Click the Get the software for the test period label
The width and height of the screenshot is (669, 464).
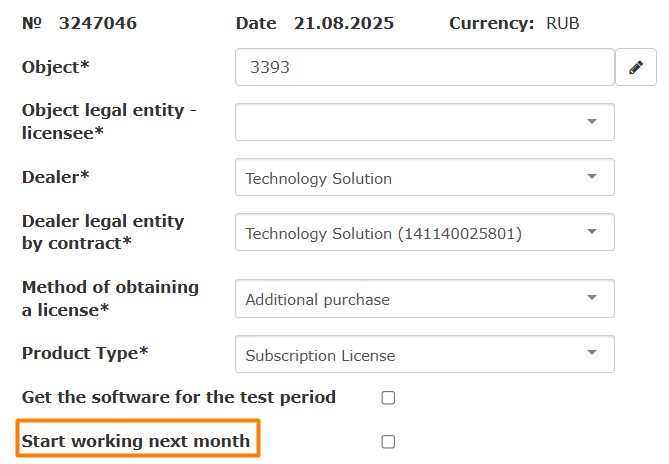point(178,397)
